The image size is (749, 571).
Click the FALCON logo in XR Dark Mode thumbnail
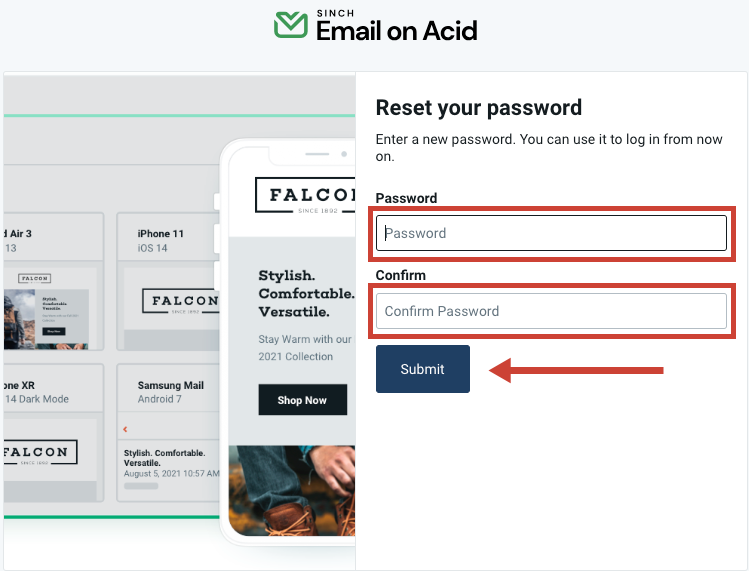[37, 452]
